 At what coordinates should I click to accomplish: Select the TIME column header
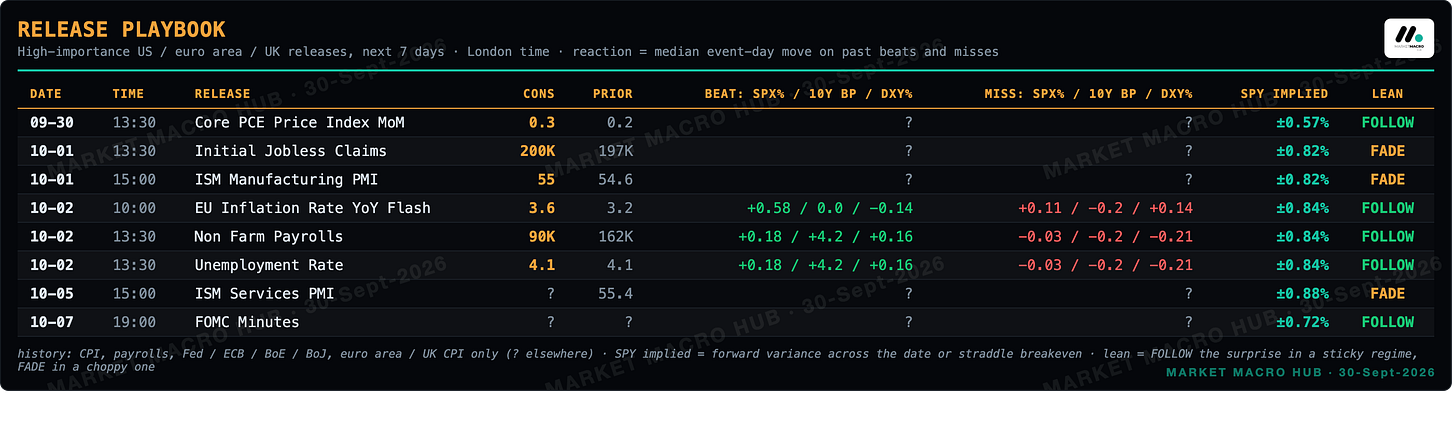128,94
